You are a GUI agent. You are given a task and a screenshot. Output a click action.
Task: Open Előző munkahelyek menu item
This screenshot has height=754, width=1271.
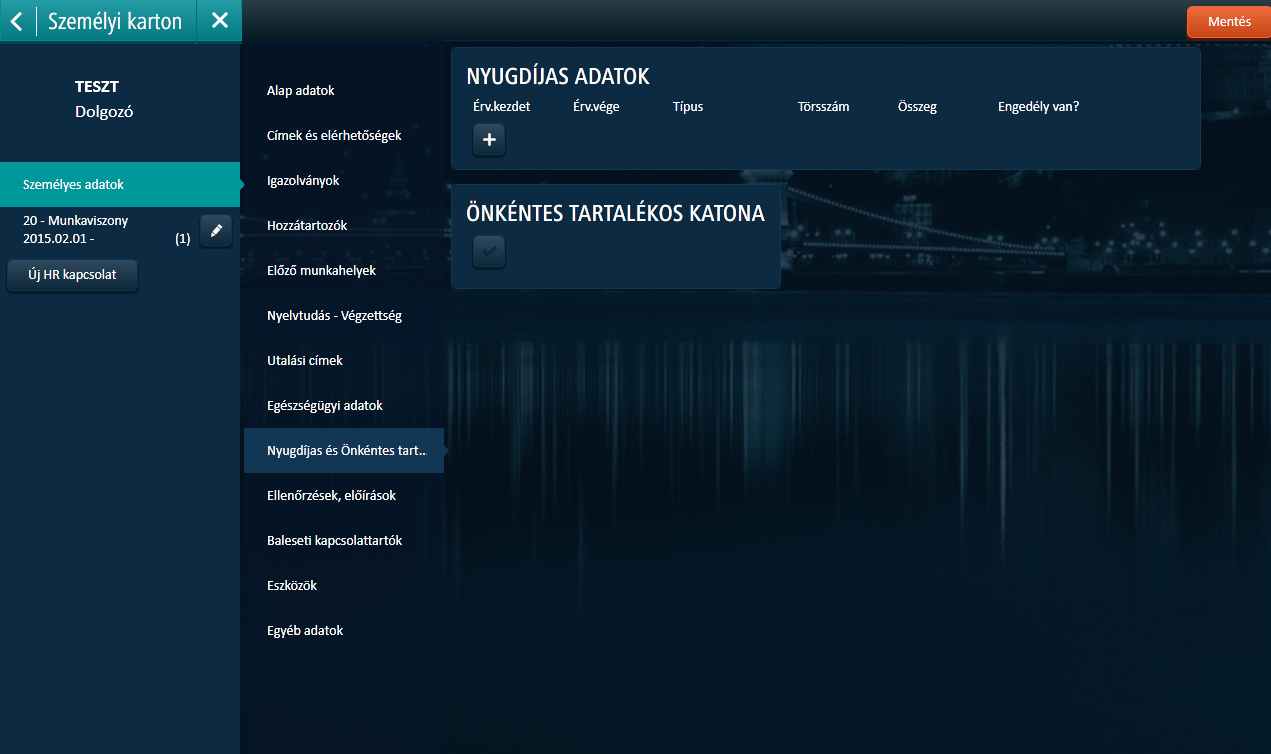[x=321, y=271]
